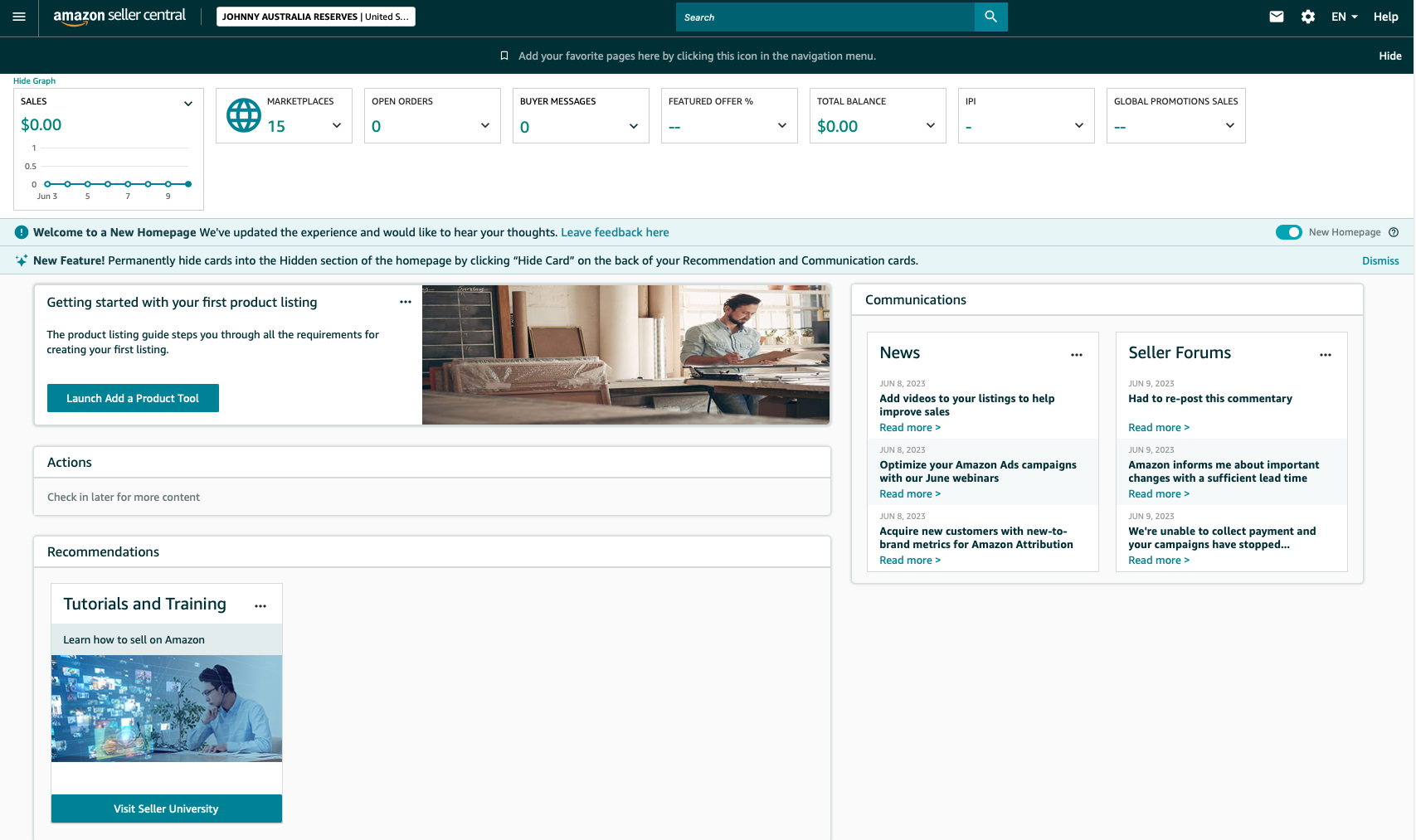
Task: Expand the Sales card chevron
Action: tap(188, 104)
